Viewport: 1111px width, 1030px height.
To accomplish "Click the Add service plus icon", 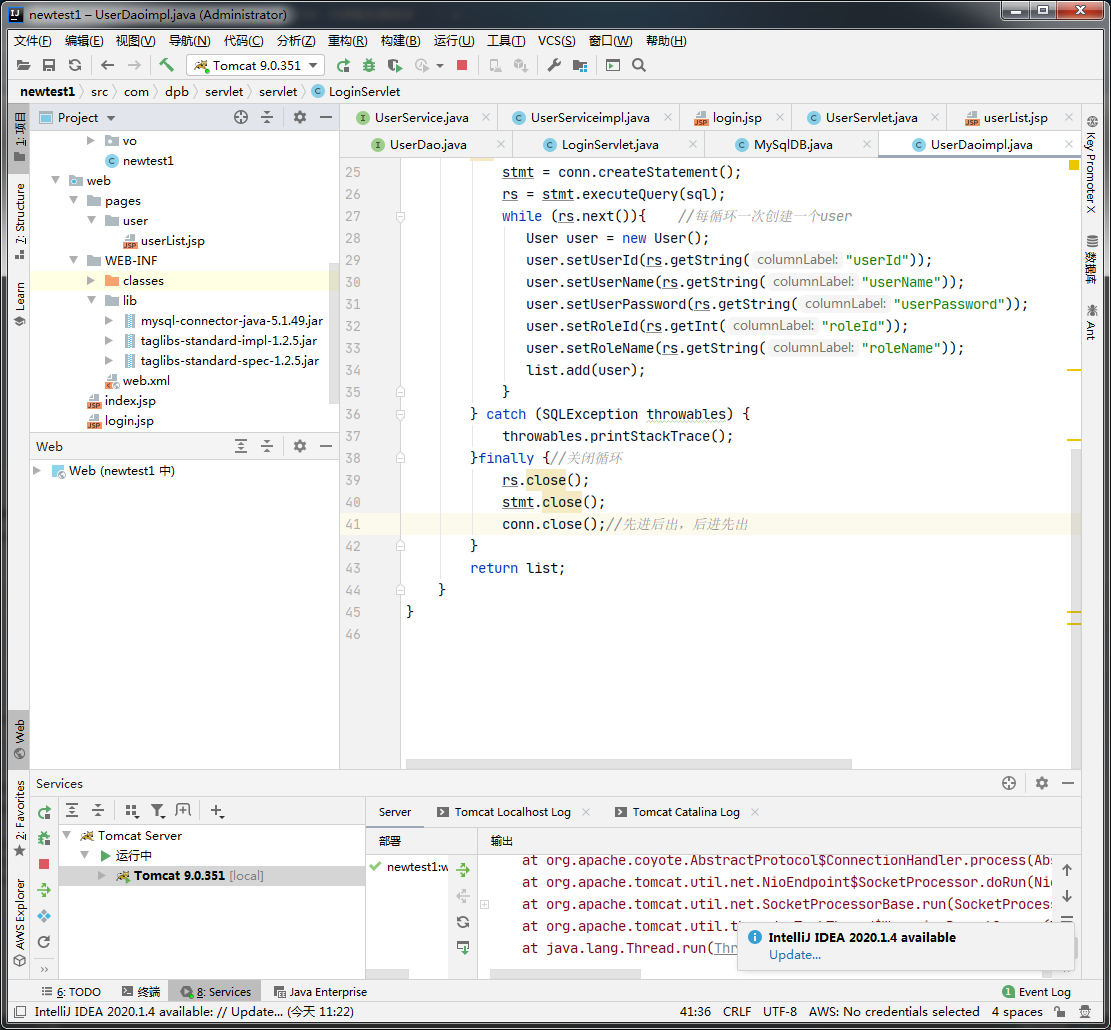I will (217, 811).
